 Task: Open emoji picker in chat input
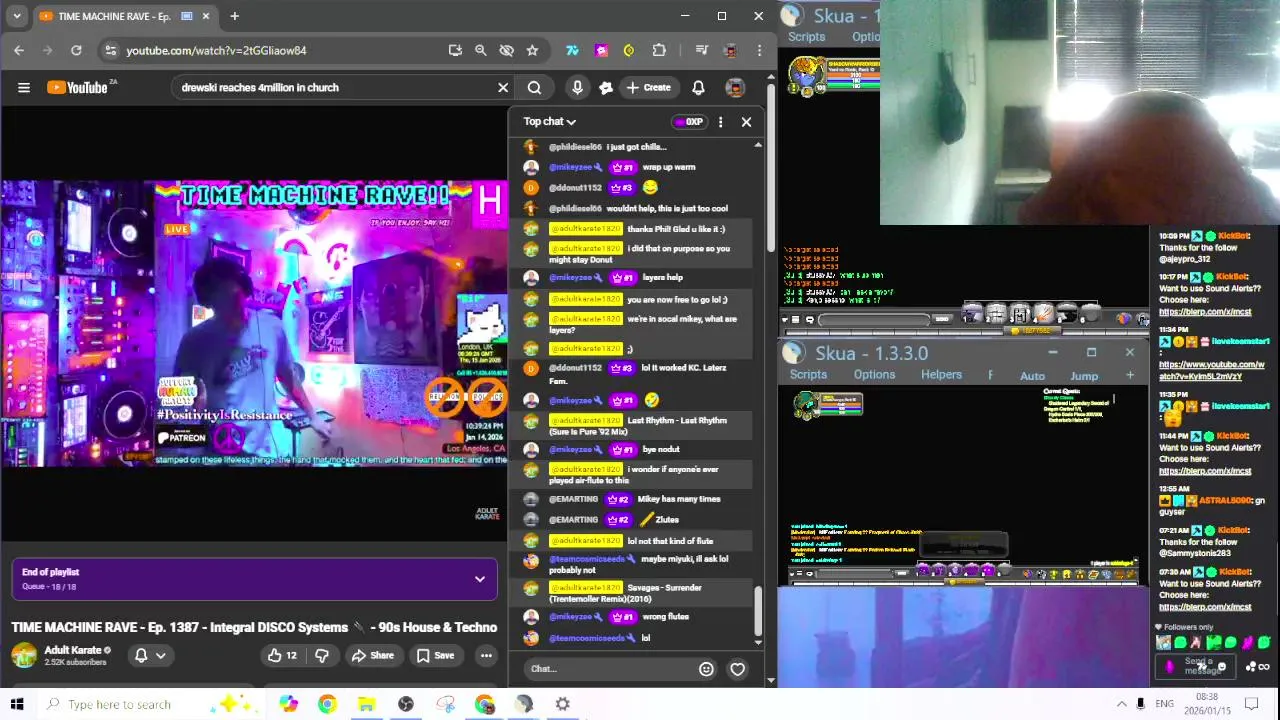[x=706, y=669]
